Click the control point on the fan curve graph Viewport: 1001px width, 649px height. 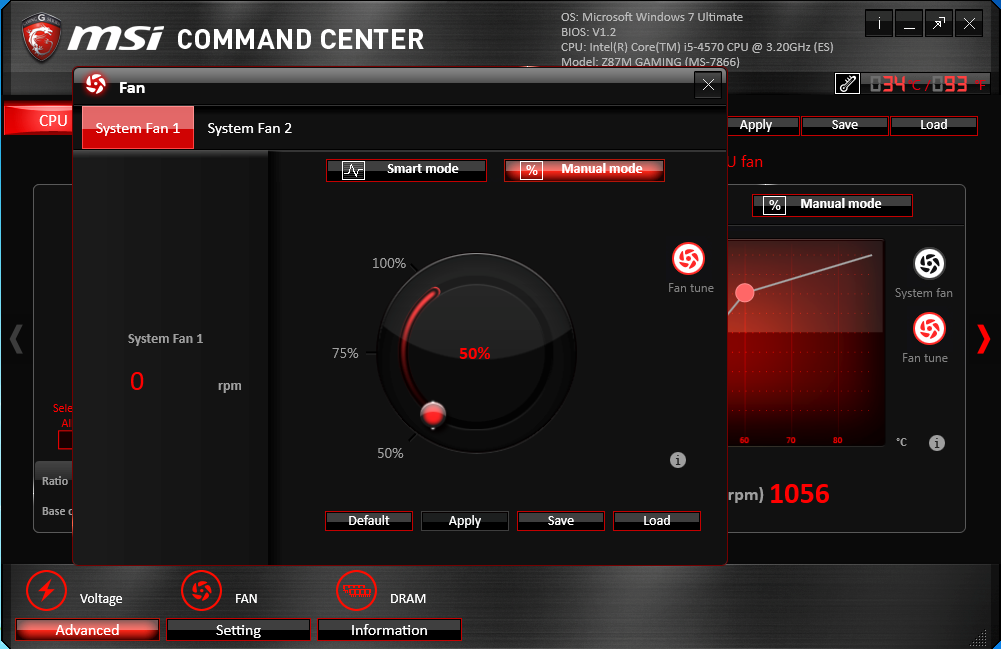tap(744, 293)
